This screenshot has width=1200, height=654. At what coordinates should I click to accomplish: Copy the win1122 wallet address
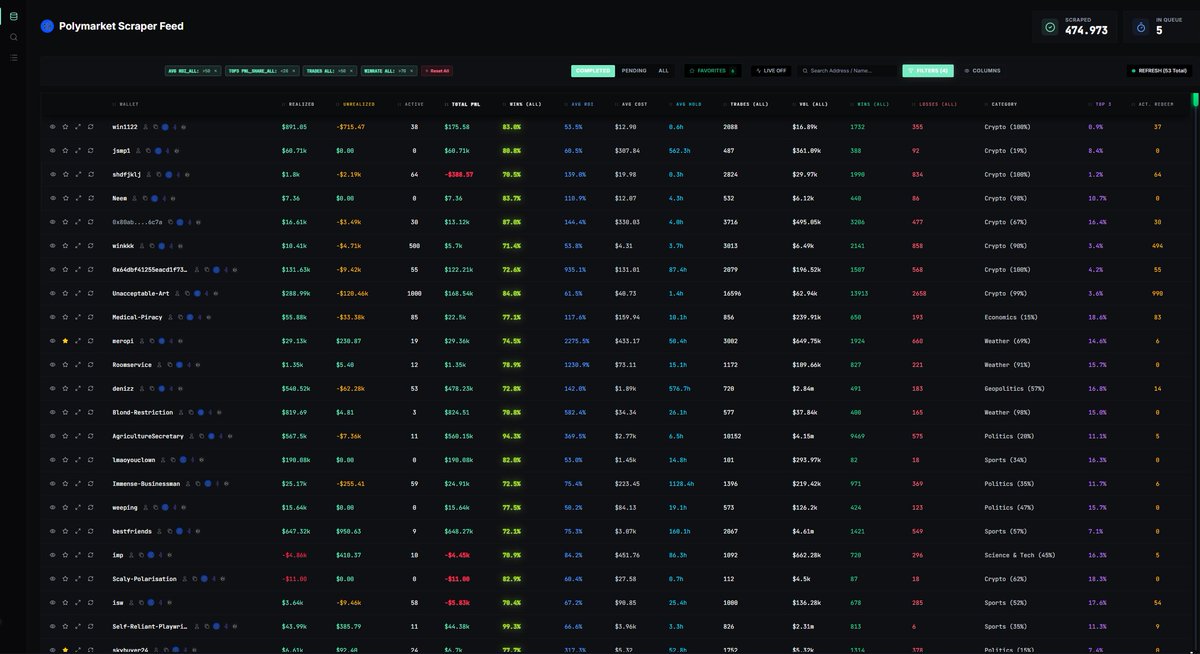pyautogui.click(x=155, y=127)
